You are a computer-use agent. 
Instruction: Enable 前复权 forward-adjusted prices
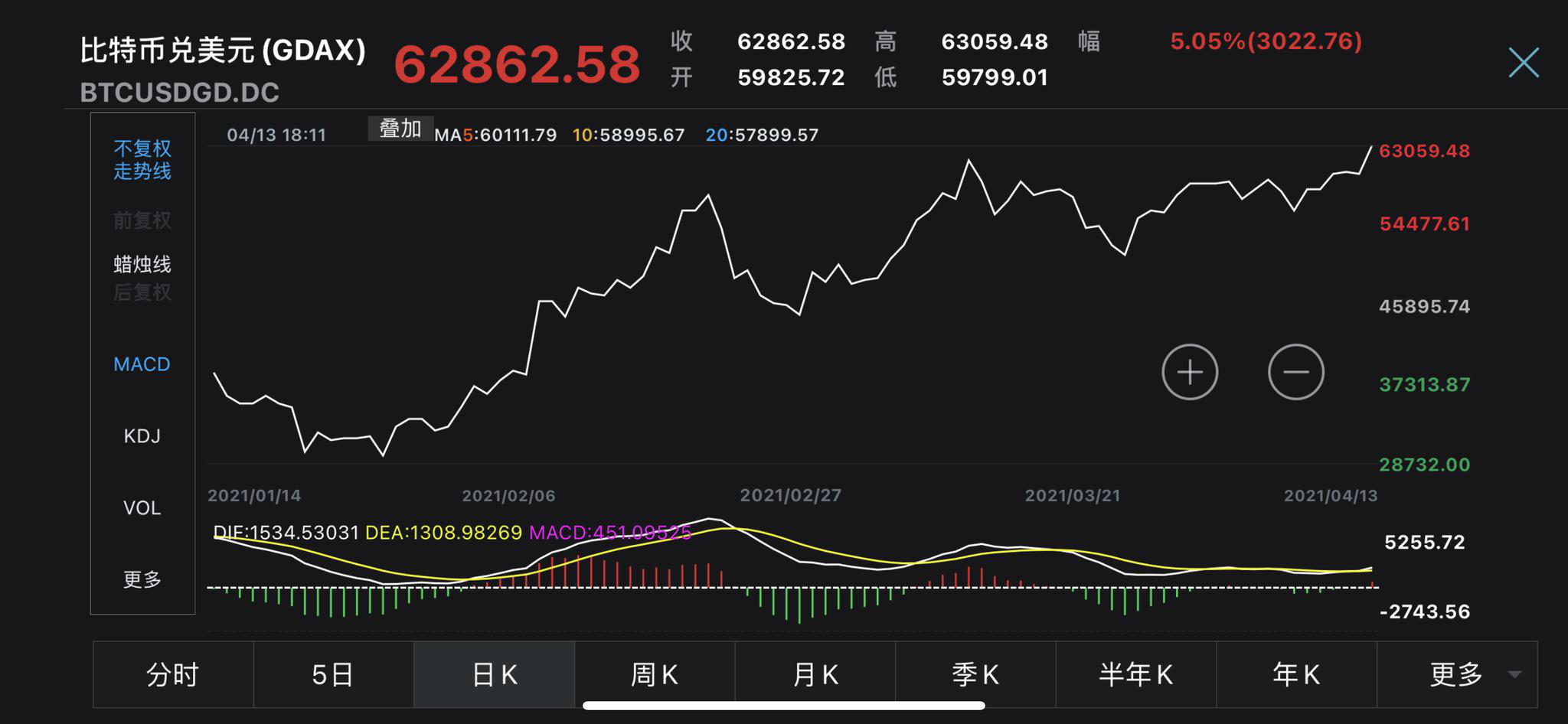(142, 222)
